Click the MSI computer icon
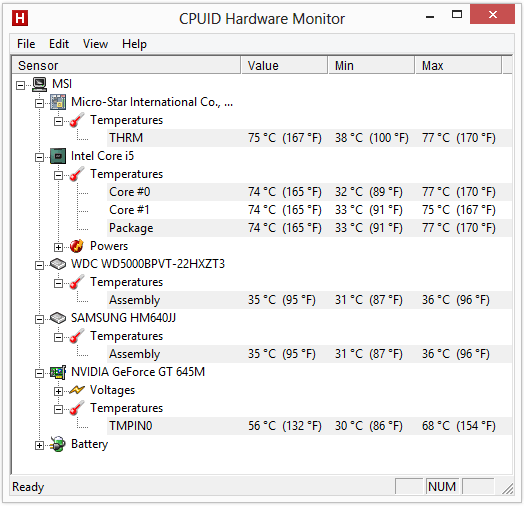 coord(39,84)
